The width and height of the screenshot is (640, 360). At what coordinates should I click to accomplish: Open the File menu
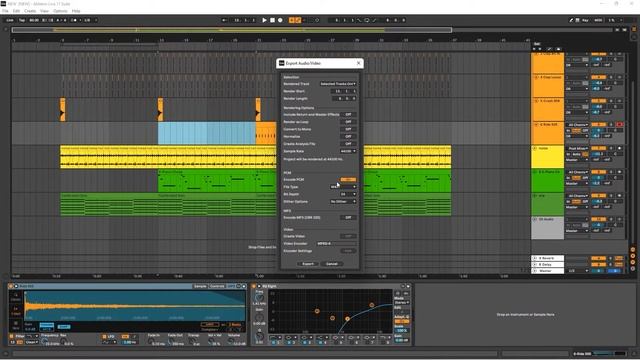[x=5, y=11]
